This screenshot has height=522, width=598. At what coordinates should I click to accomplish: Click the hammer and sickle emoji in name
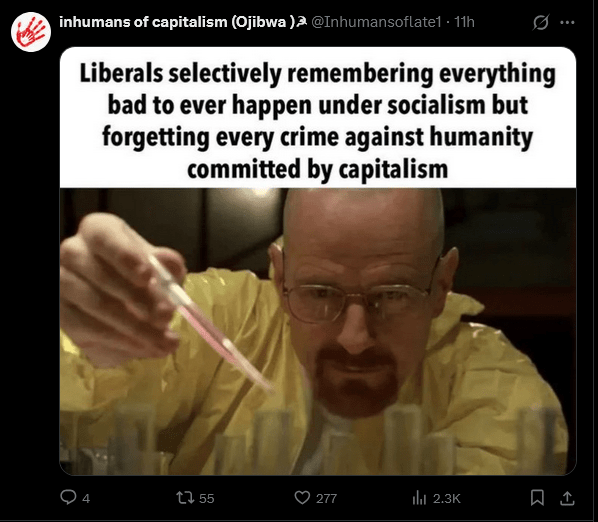[302, 22]
